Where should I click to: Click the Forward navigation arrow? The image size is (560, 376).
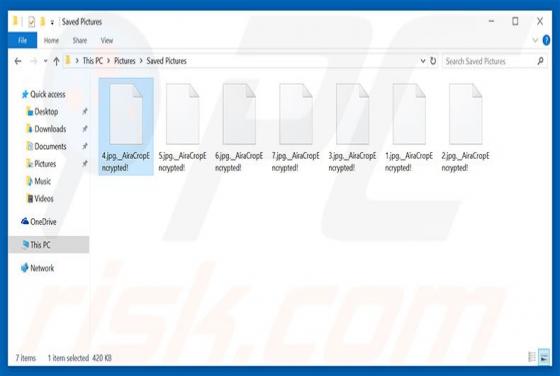34,61
